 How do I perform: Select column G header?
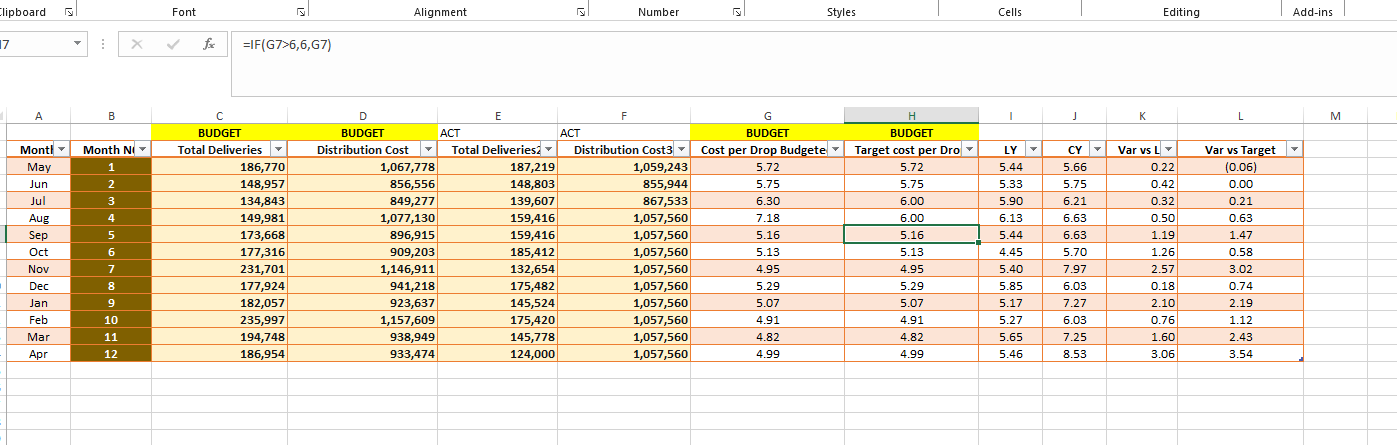tap(767, 116)
